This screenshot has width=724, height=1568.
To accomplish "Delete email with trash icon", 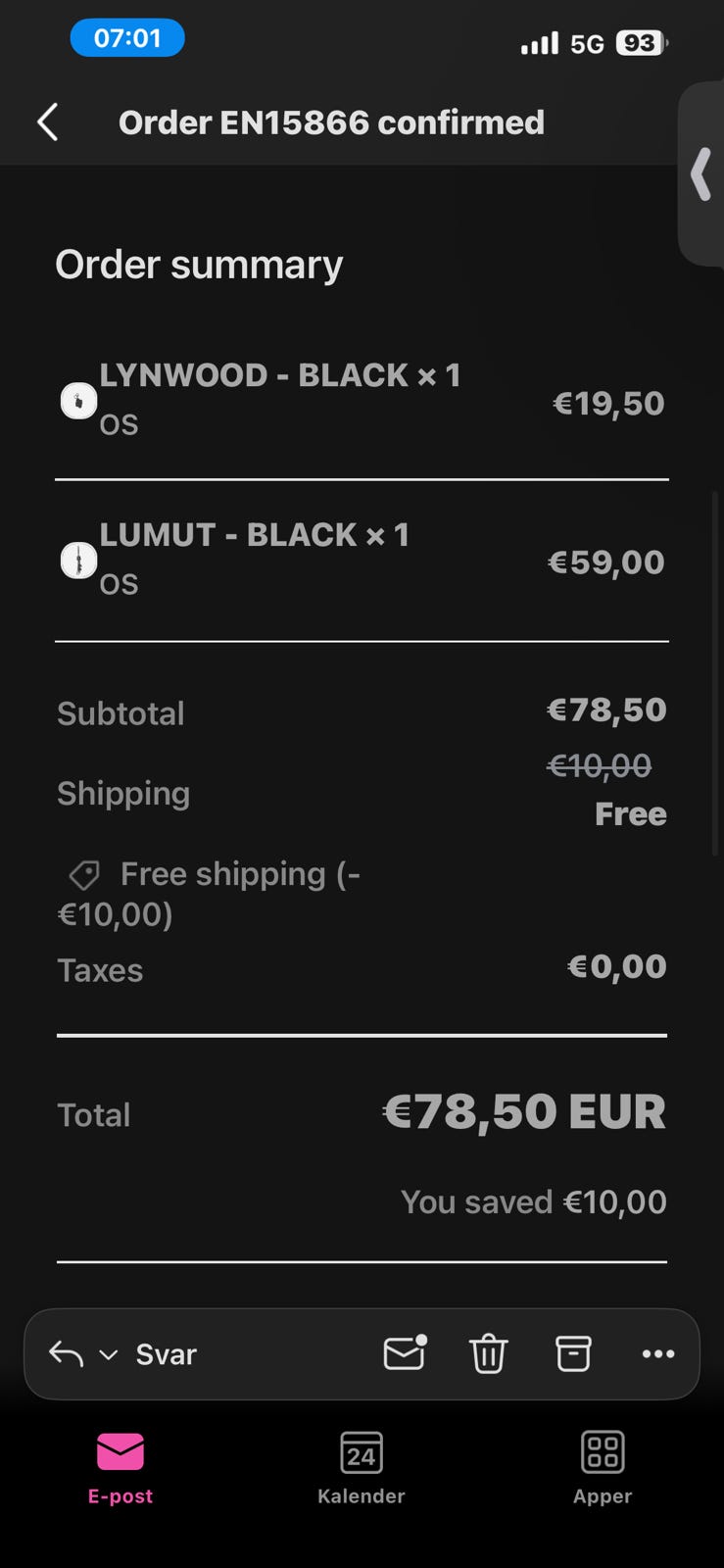I will point(488,1354).
